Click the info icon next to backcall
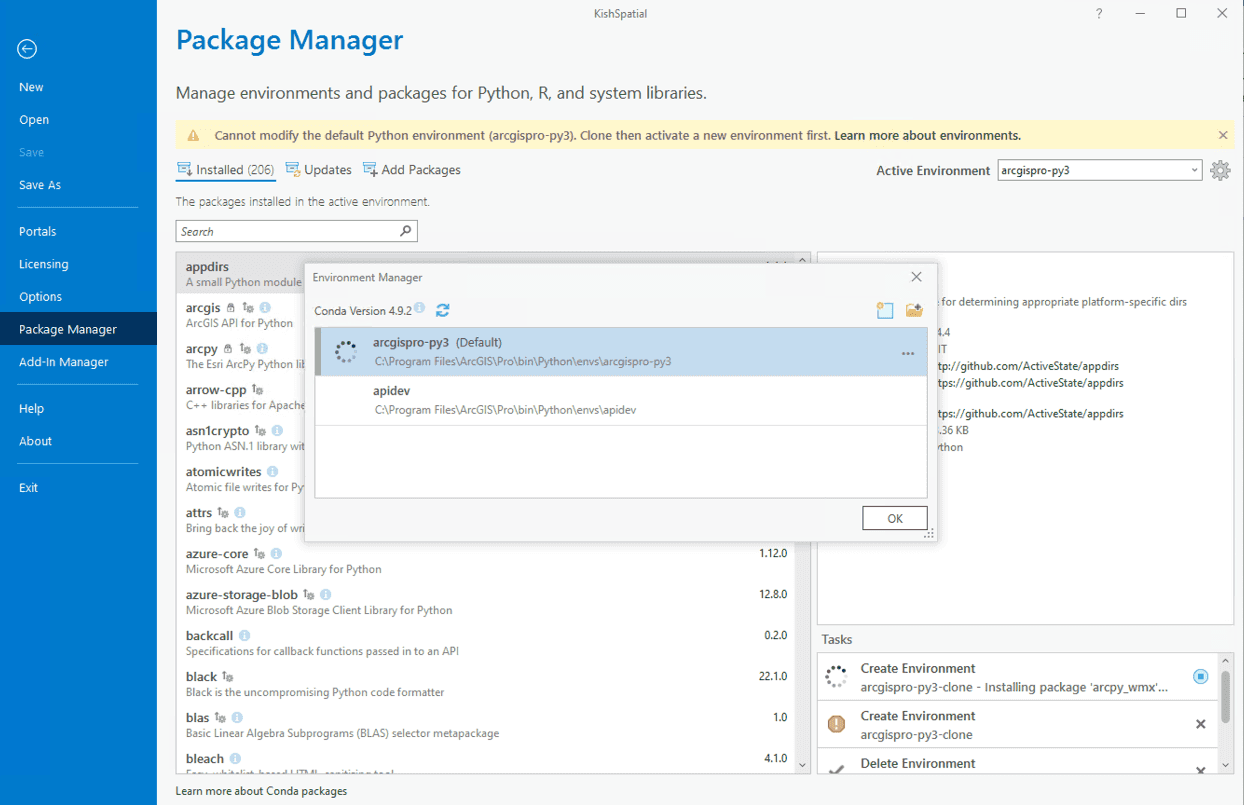The height and width of the screenshot is (805, 1244). (244, 636)
